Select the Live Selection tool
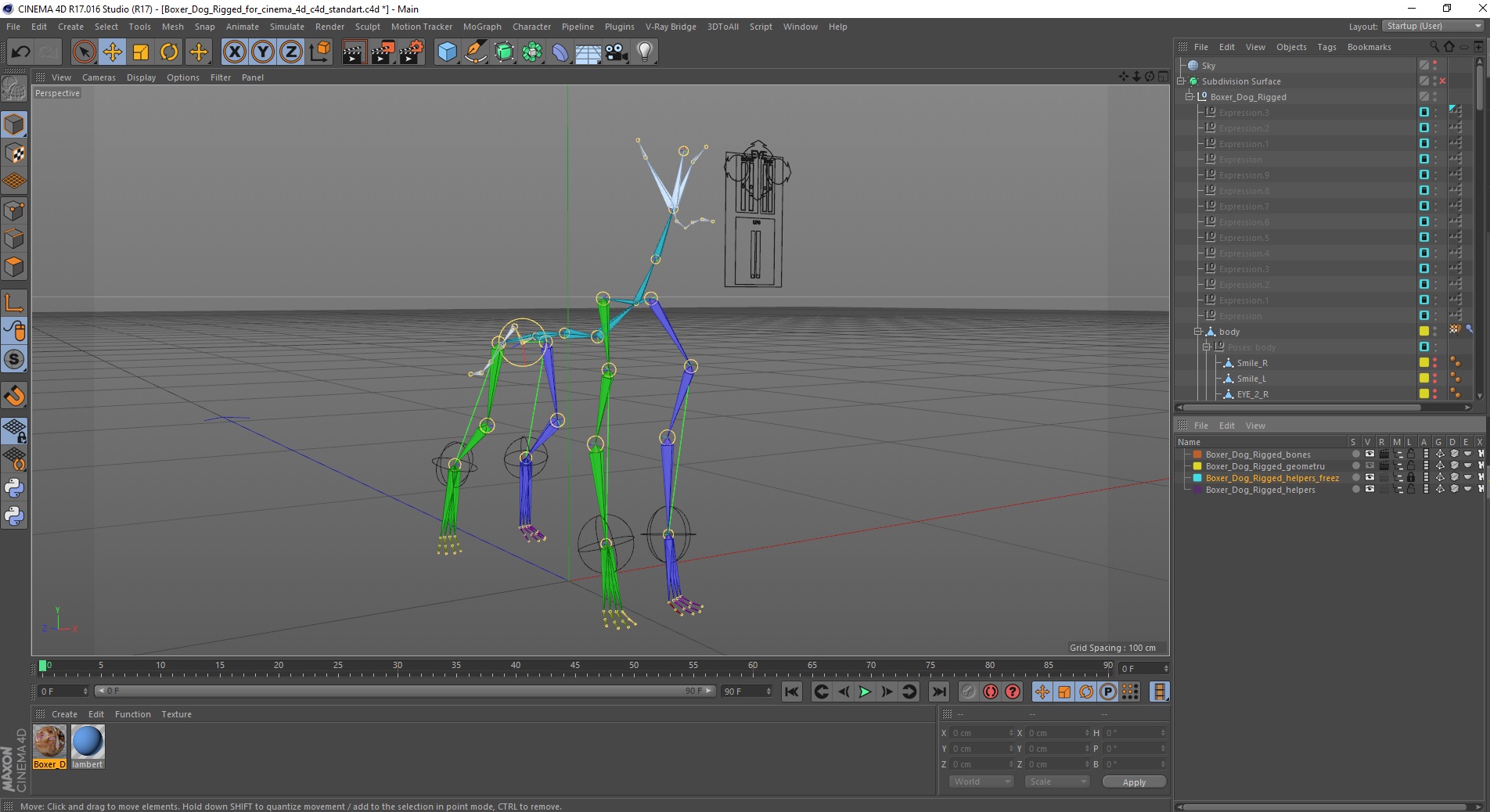The image size is (1490, 812). coord(84,52)
